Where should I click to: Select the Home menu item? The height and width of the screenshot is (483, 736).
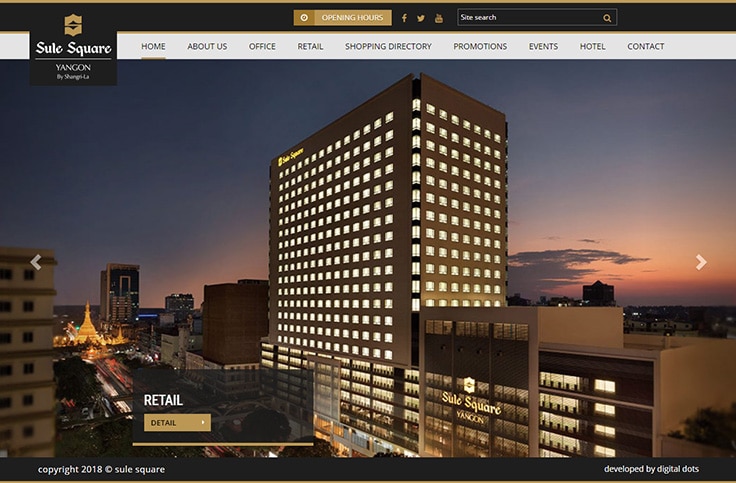pyautogui.click(x=153, y=47)
